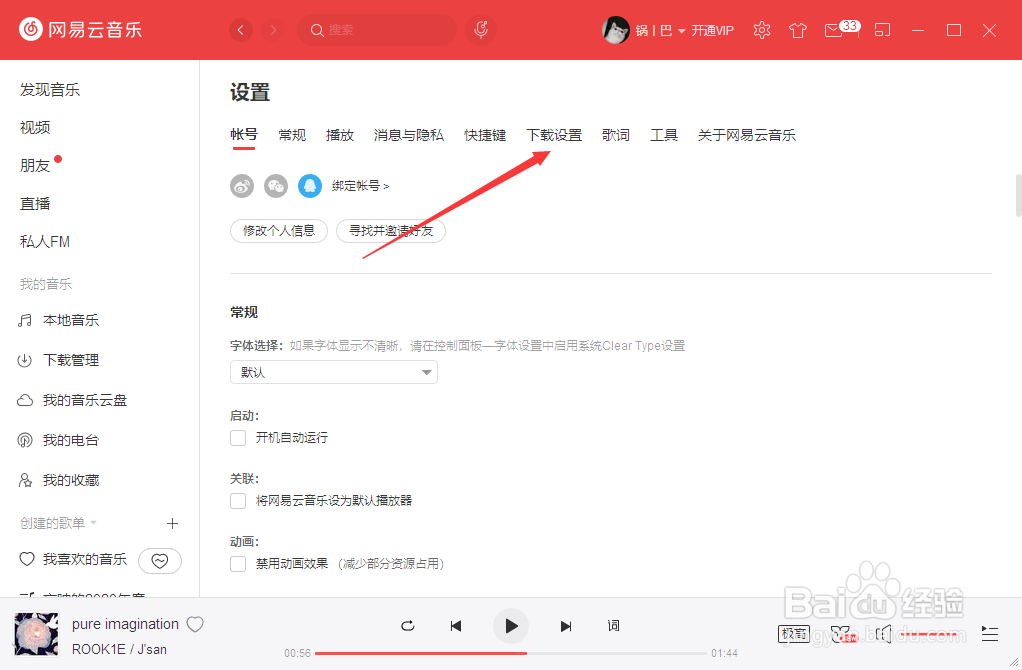Open 本地音乐 with music note icon
Image resolution: width=1022 pixels, height=670 pixels.
tap(59, 320)
